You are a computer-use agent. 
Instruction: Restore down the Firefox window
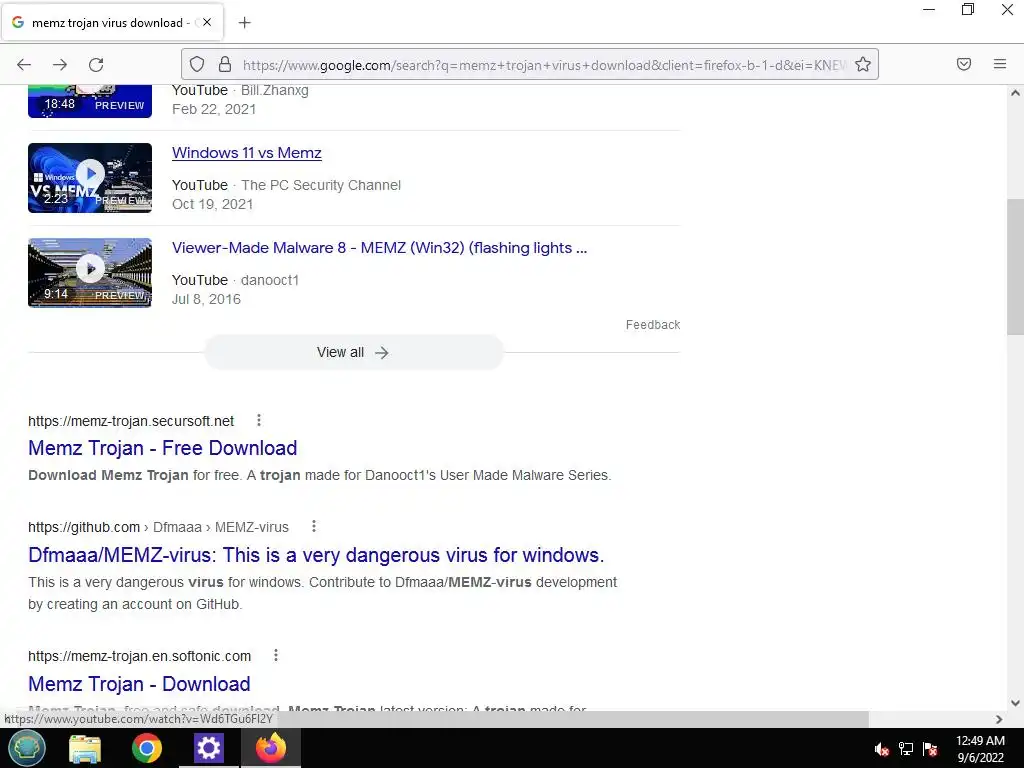point(968,10)
